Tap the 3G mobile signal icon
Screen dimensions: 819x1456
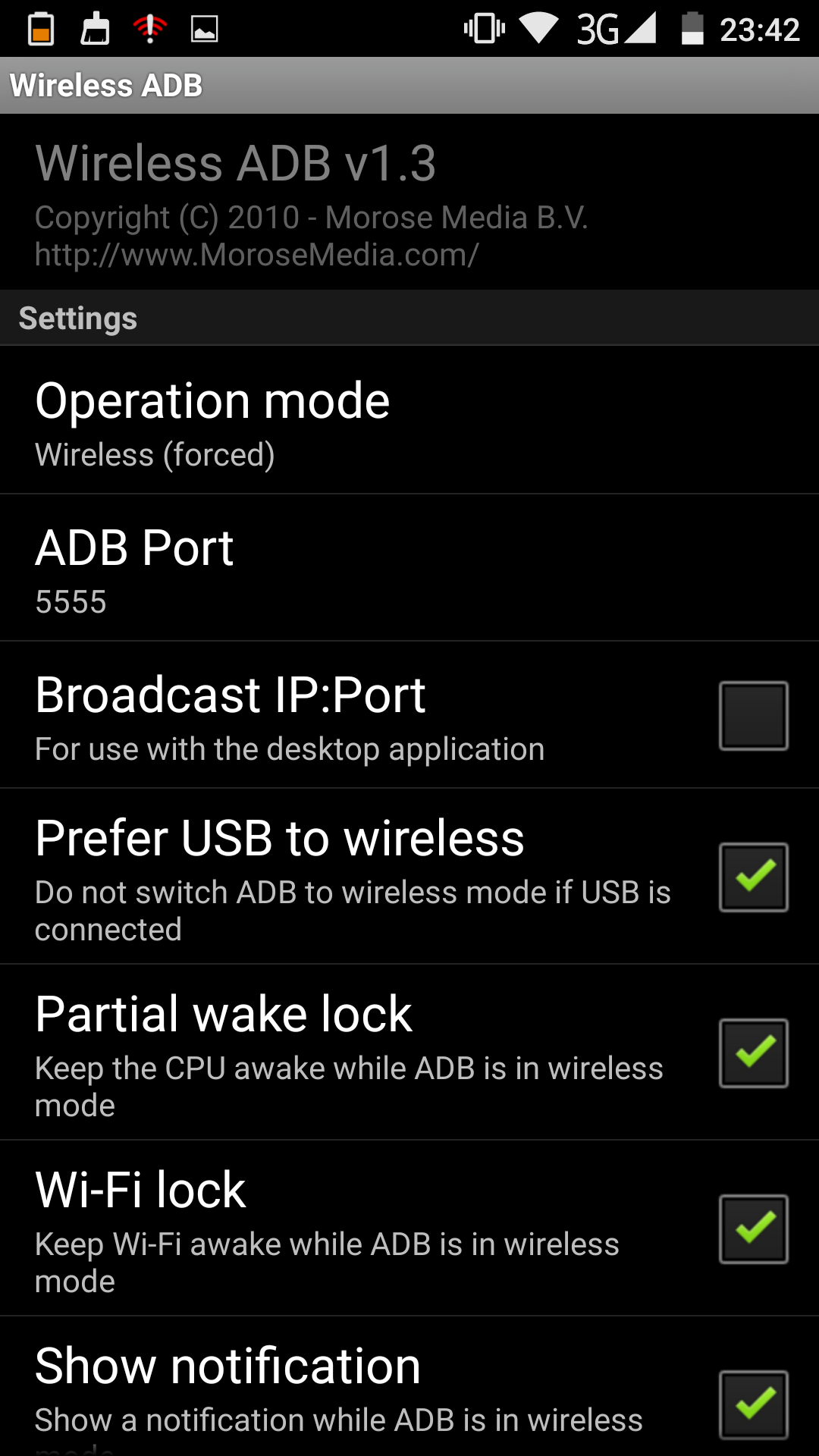tap(616, 29)
